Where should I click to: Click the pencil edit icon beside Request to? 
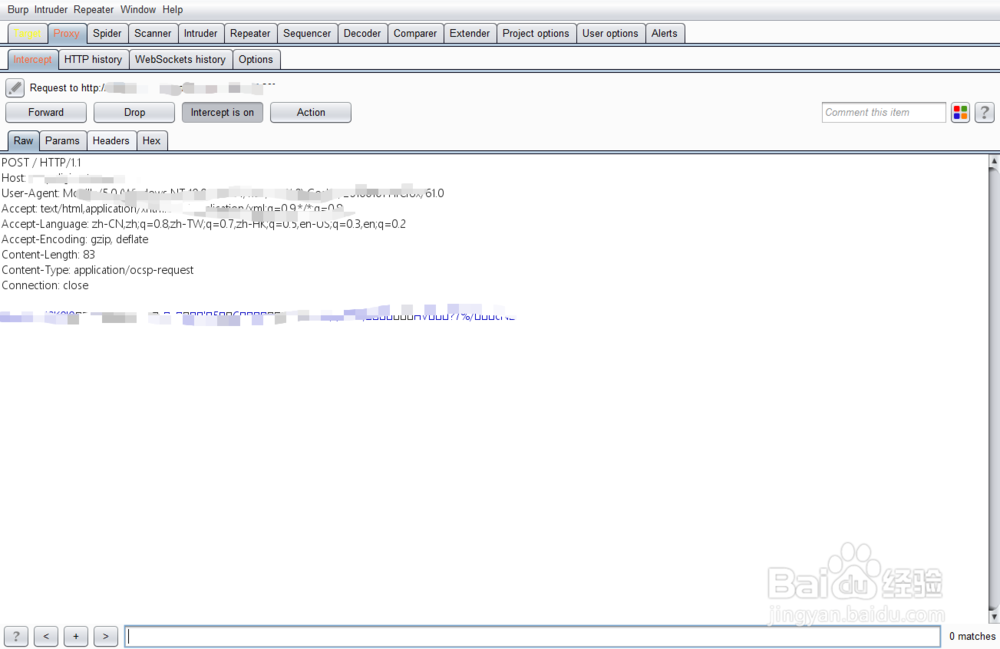[x=15, y=87]
